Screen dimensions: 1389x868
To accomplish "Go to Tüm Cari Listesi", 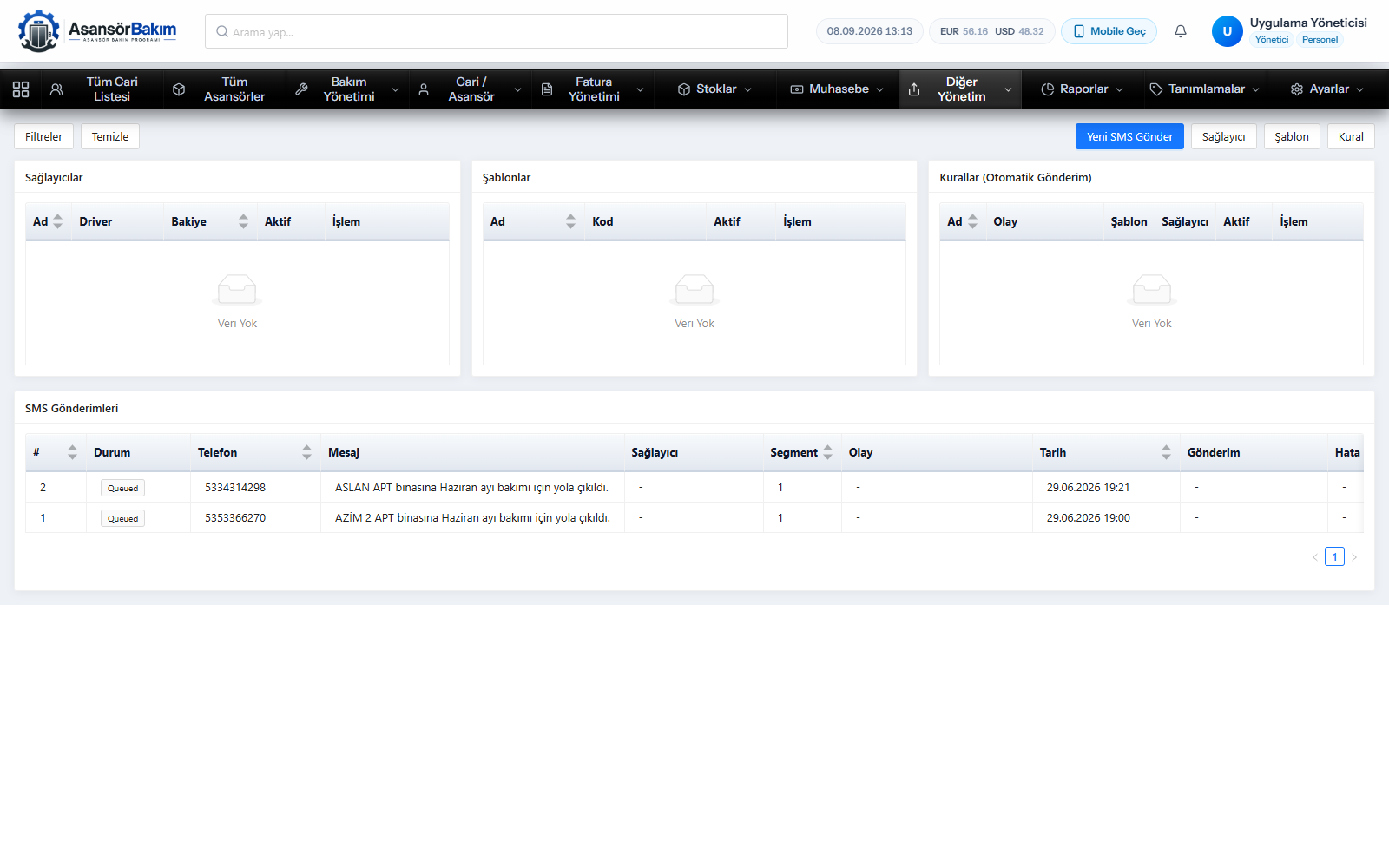I will (x=102, y=89).
